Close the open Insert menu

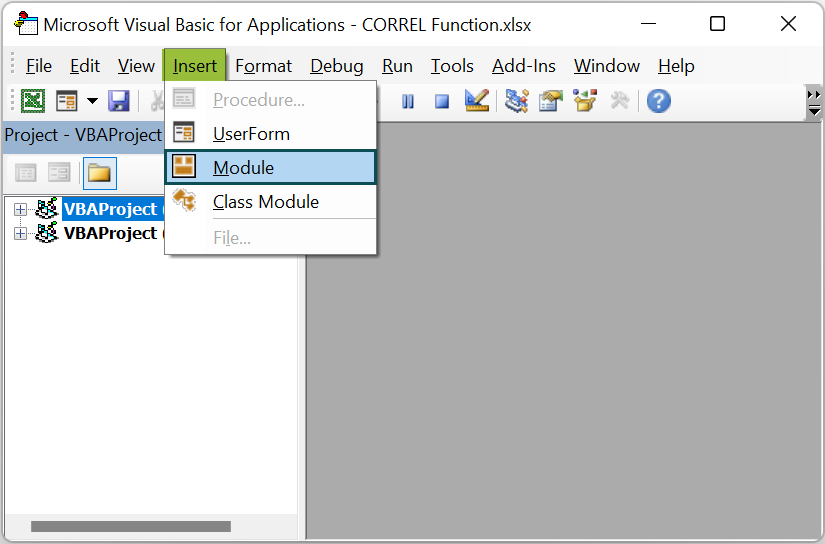pos(195,65)
